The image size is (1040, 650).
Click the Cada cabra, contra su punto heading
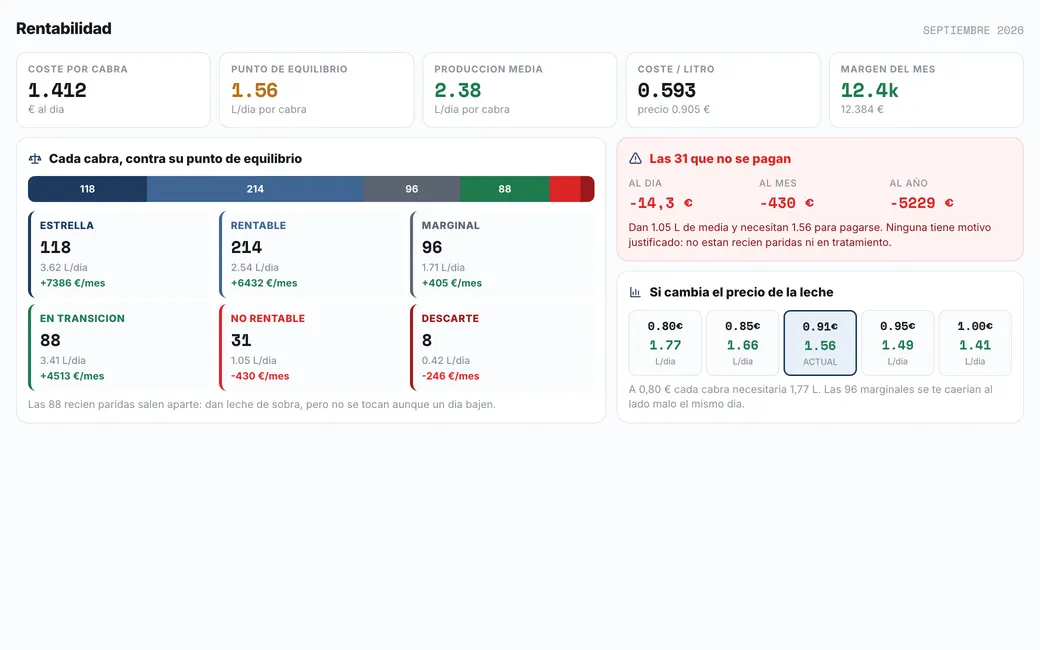(175, 159)
